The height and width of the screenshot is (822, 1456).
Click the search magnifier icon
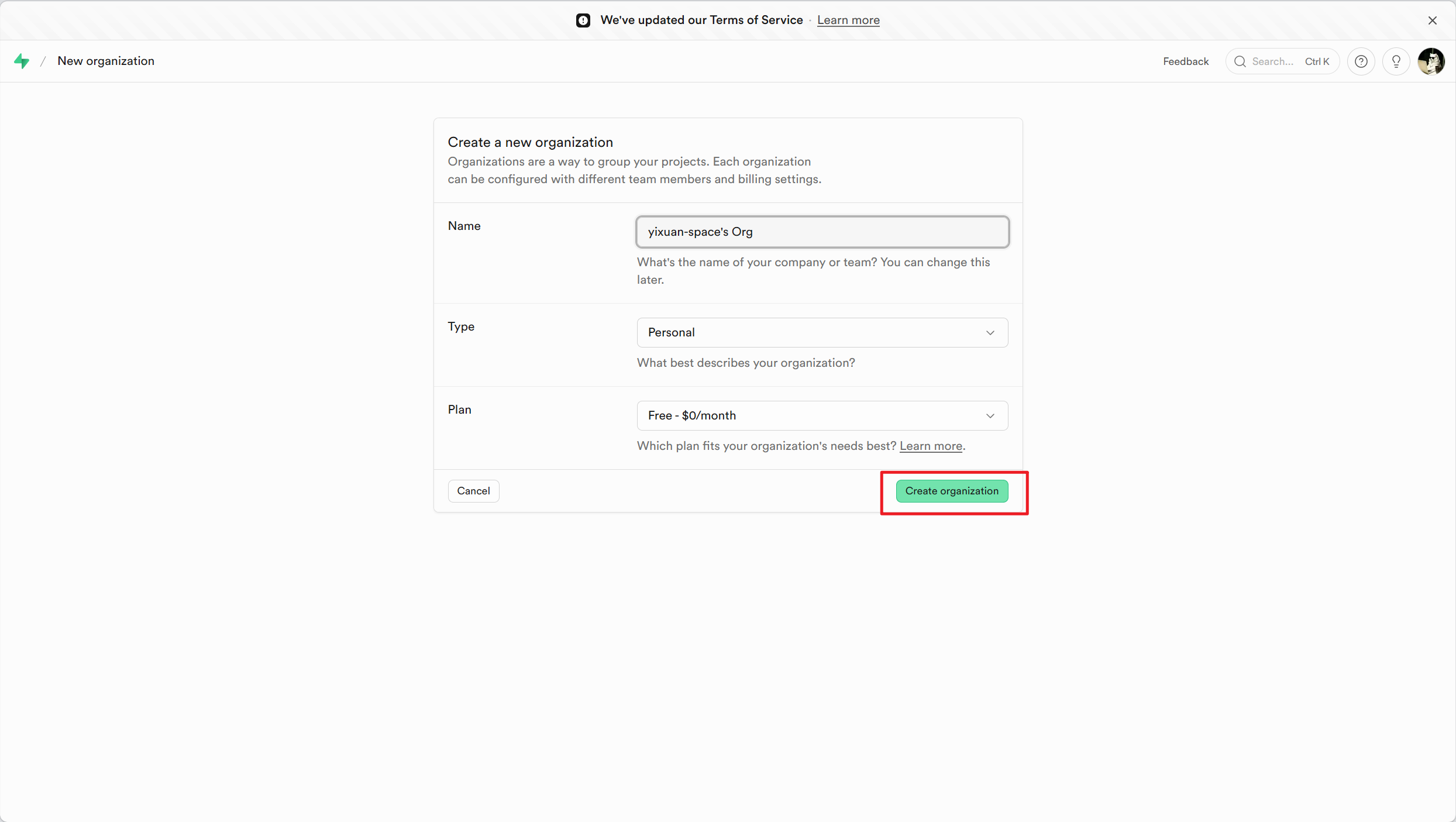(1240, 61)
